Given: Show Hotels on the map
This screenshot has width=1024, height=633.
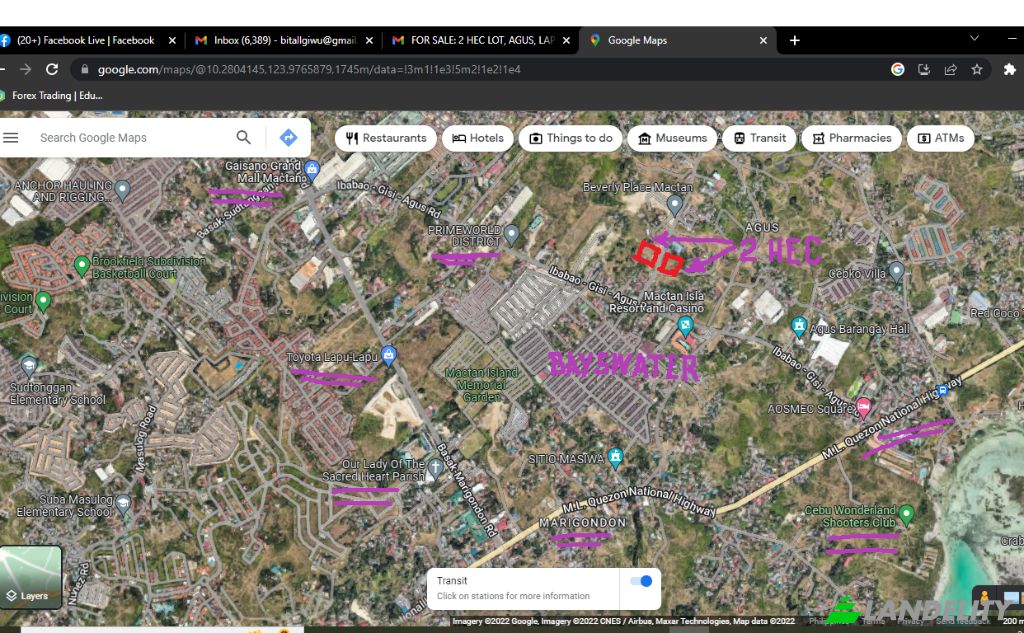Looking at the screenshot, I should tap(478, 138).
